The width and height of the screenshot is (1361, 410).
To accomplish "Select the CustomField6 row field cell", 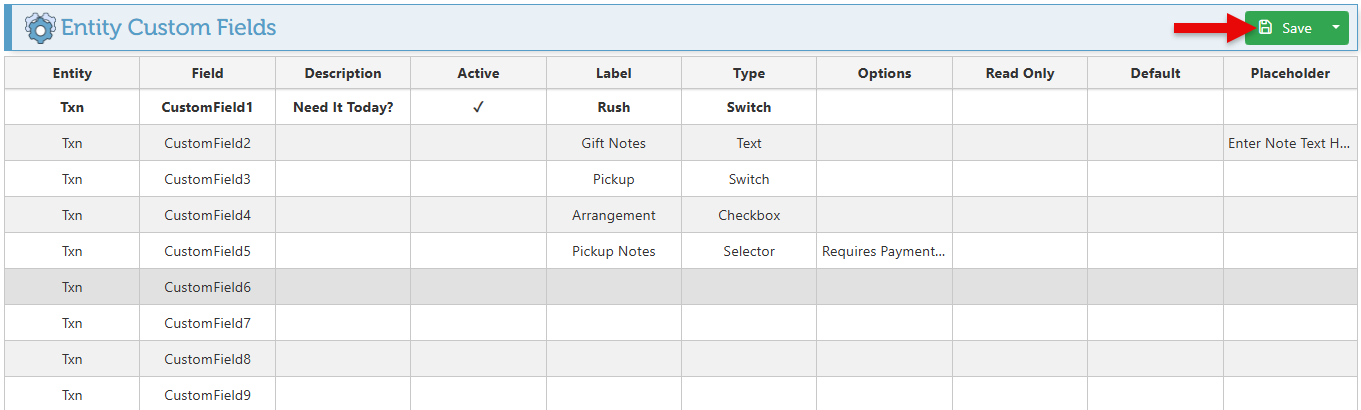I will tap(207, 287).
